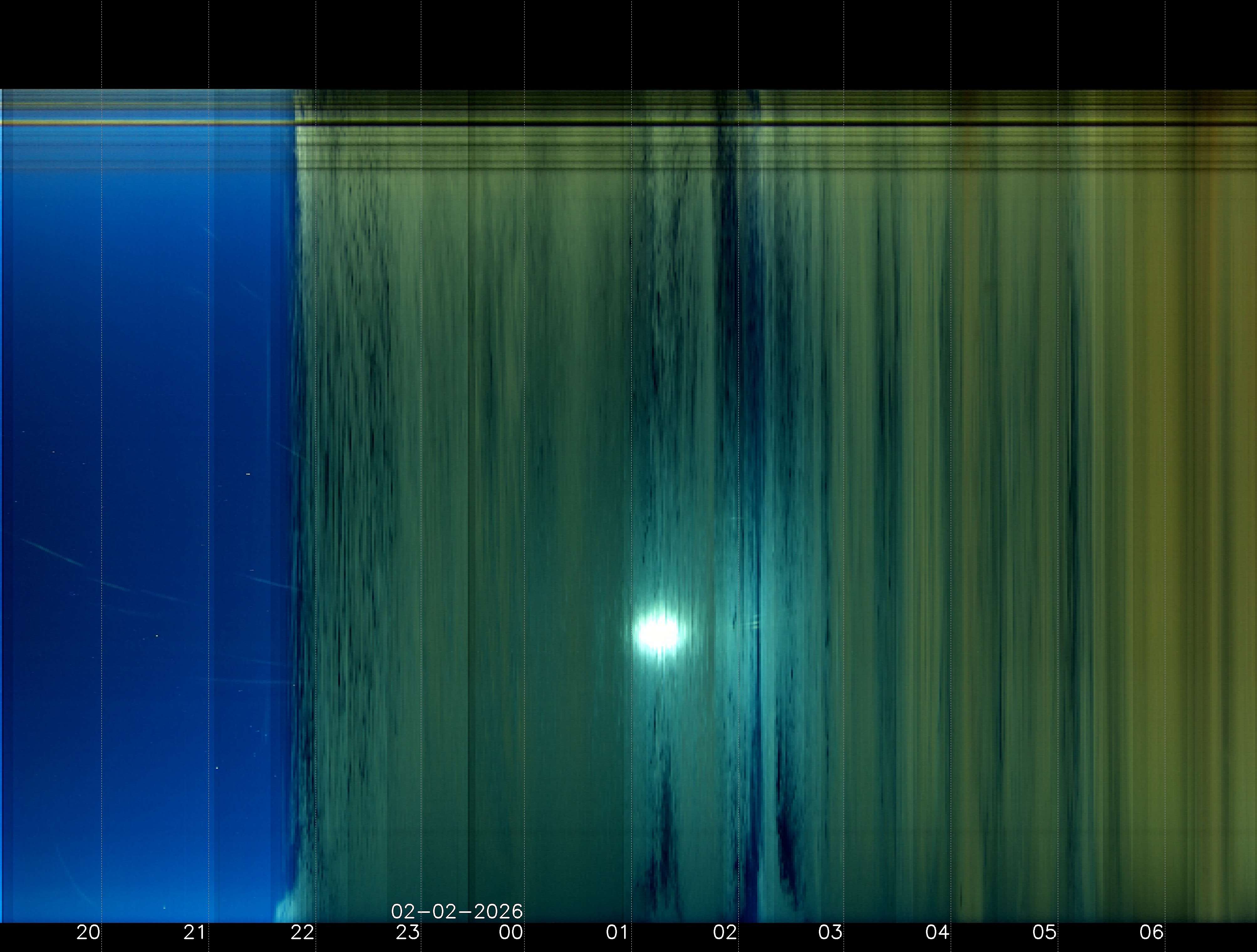Click the 22 hour label
The image size is (1257, 952).
point(302,933)
